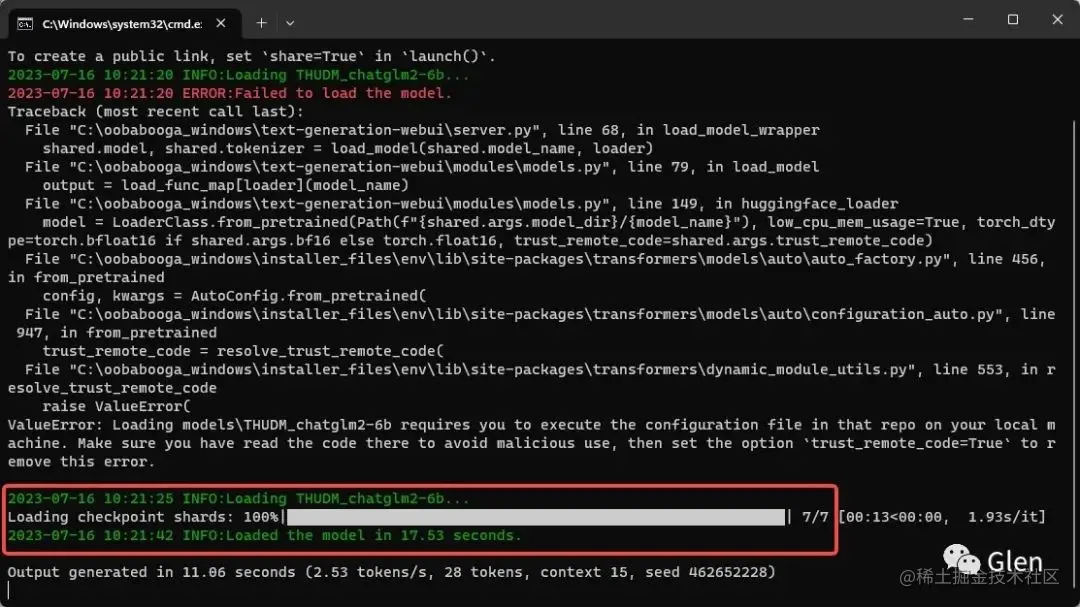This screenshot has width=1080, height=607.
Task: Close the terminal window
Action: 1057,19
